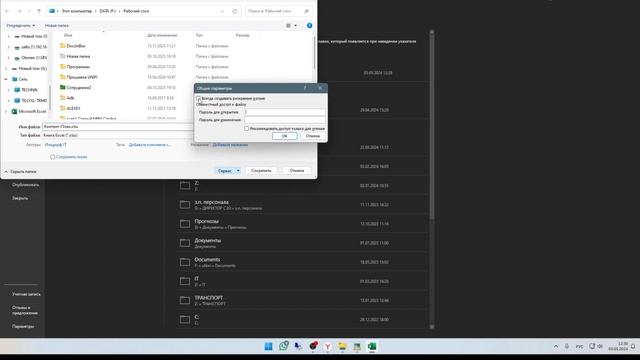Open the volume control in system tray

point(600,346)
